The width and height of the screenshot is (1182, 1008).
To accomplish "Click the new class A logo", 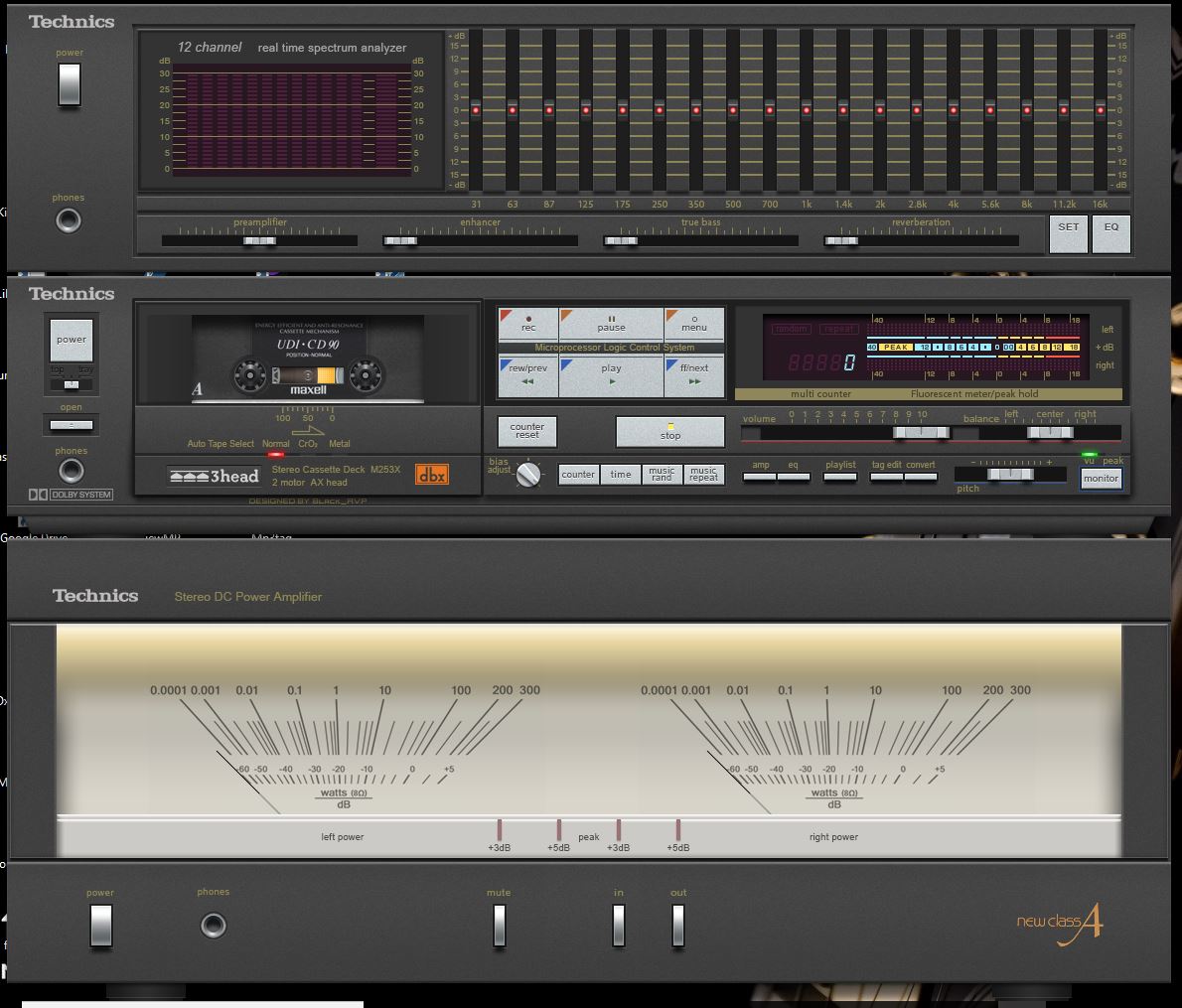I will pyautogui.click(x=1060, y=924).
